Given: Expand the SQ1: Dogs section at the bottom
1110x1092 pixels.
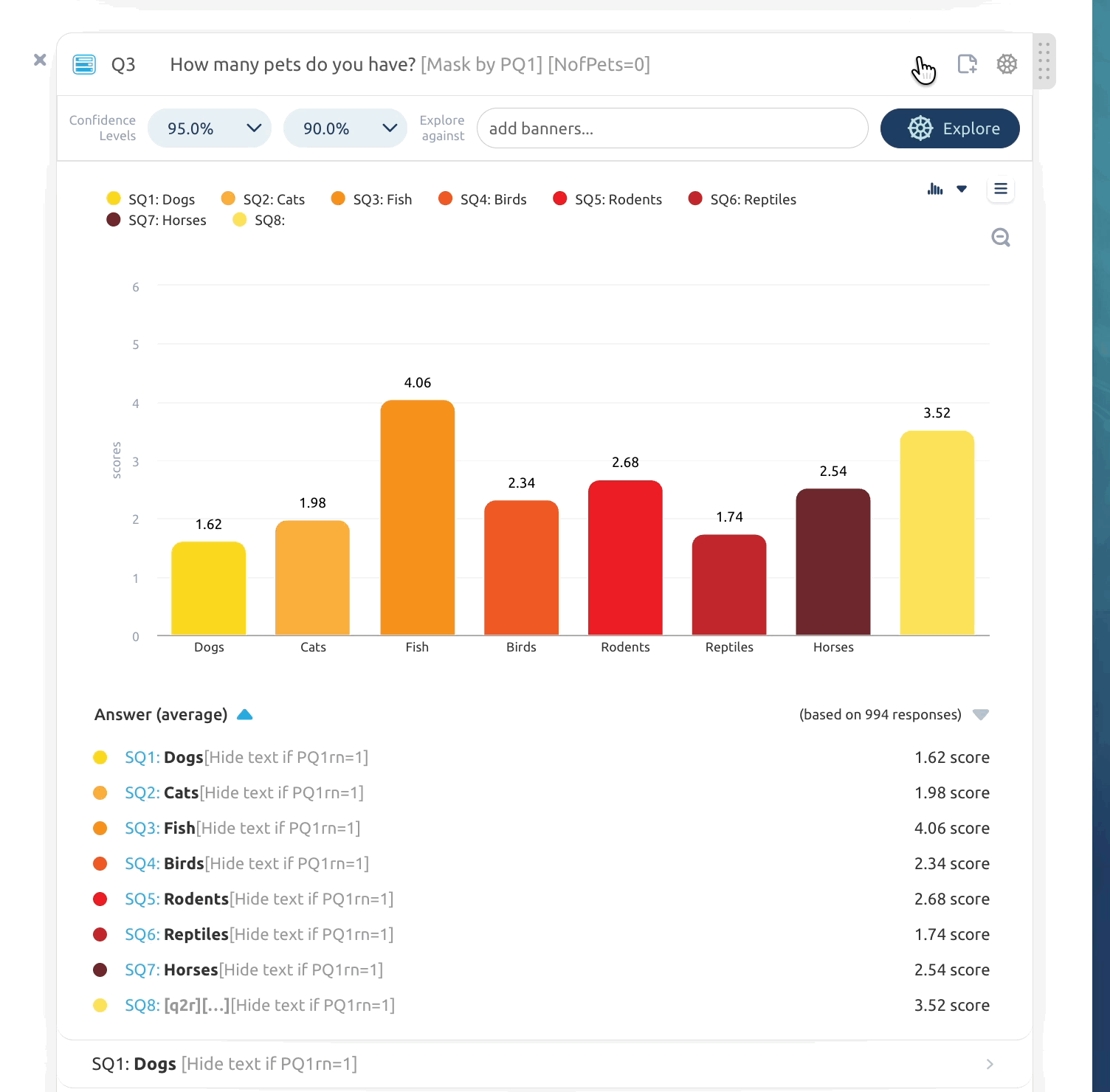Looking at the screenshot, I should click(x=544, y=1064).
